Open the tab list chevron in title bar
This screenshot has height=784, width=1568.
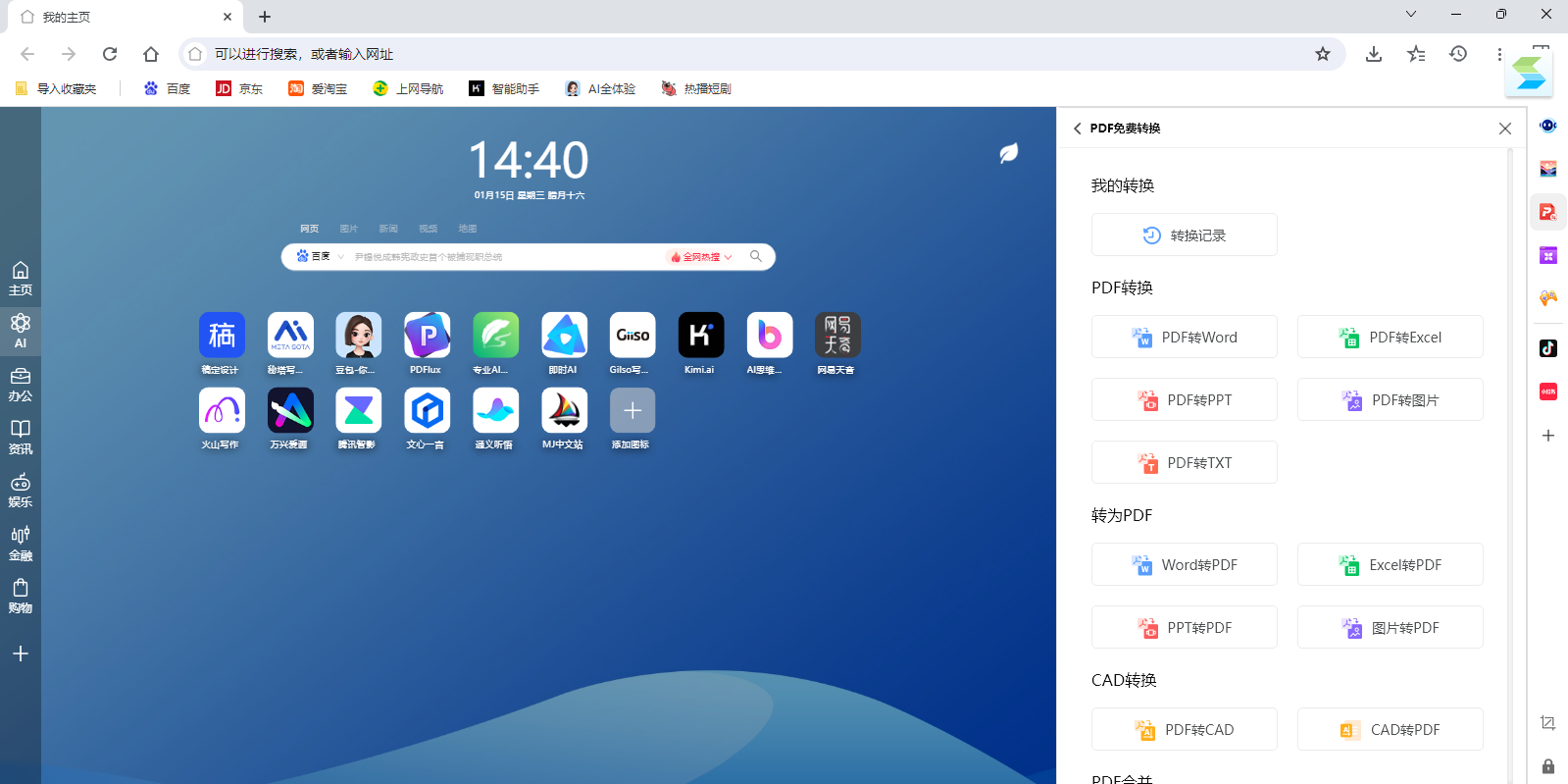coord(1410,15)
